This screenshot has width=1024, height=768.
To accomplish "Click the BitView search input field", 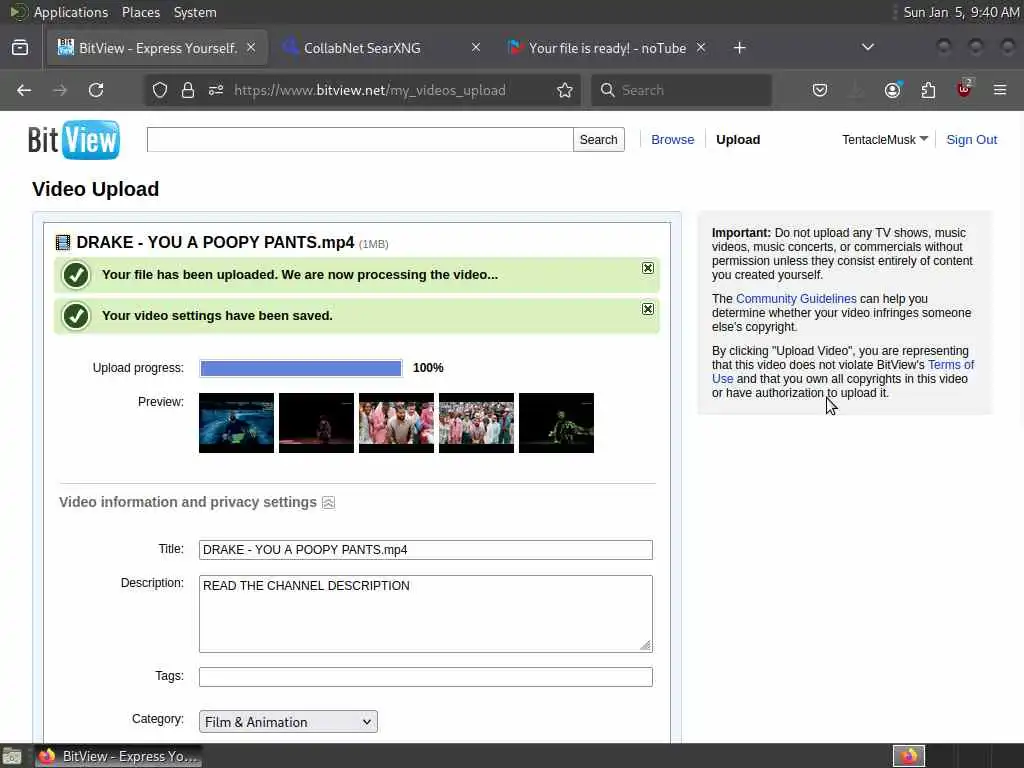I will [x=360, y=140].
